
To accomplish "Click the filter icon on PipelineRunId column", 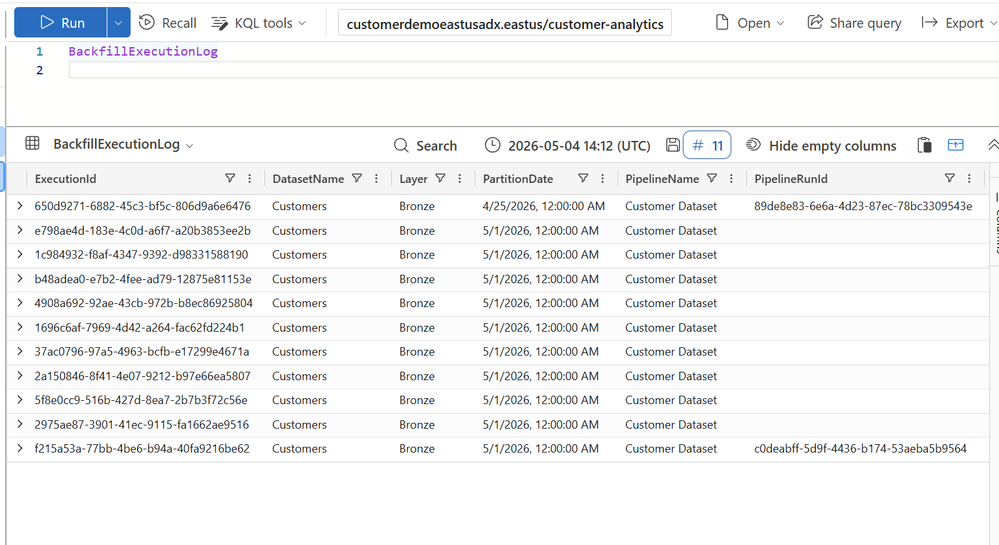I will click(949, 178).
